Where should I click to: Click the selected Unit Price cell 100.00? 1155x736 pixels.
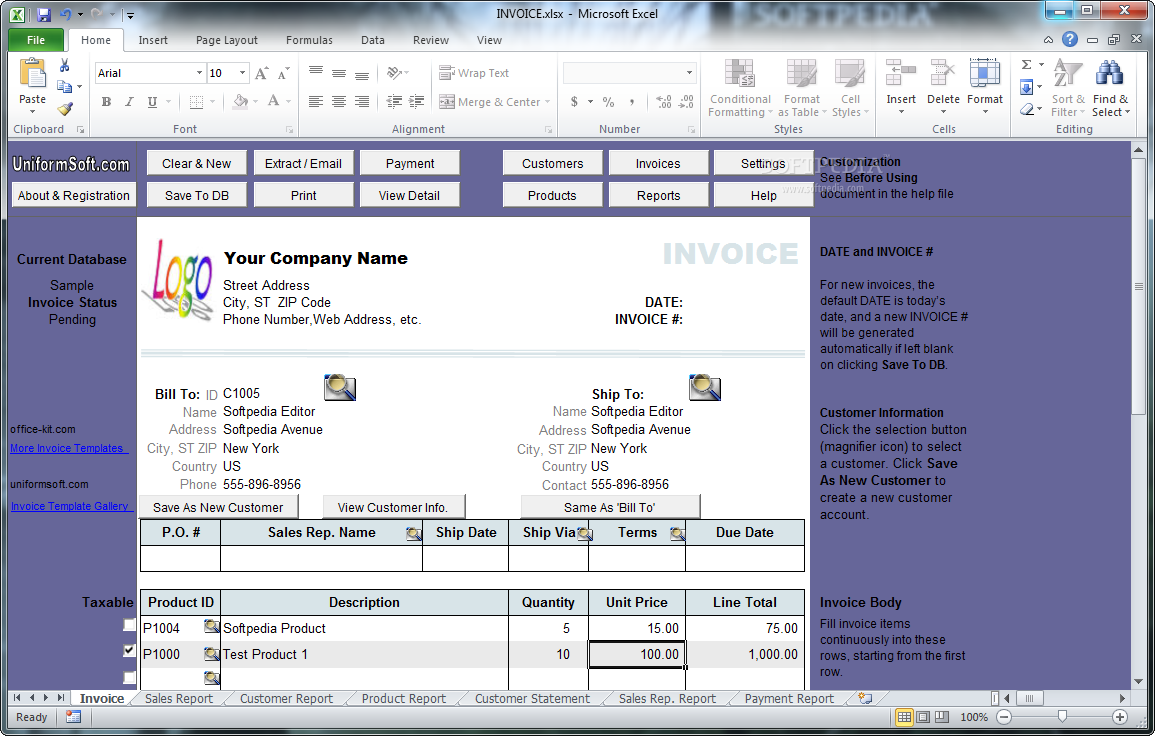click(637, 654)
